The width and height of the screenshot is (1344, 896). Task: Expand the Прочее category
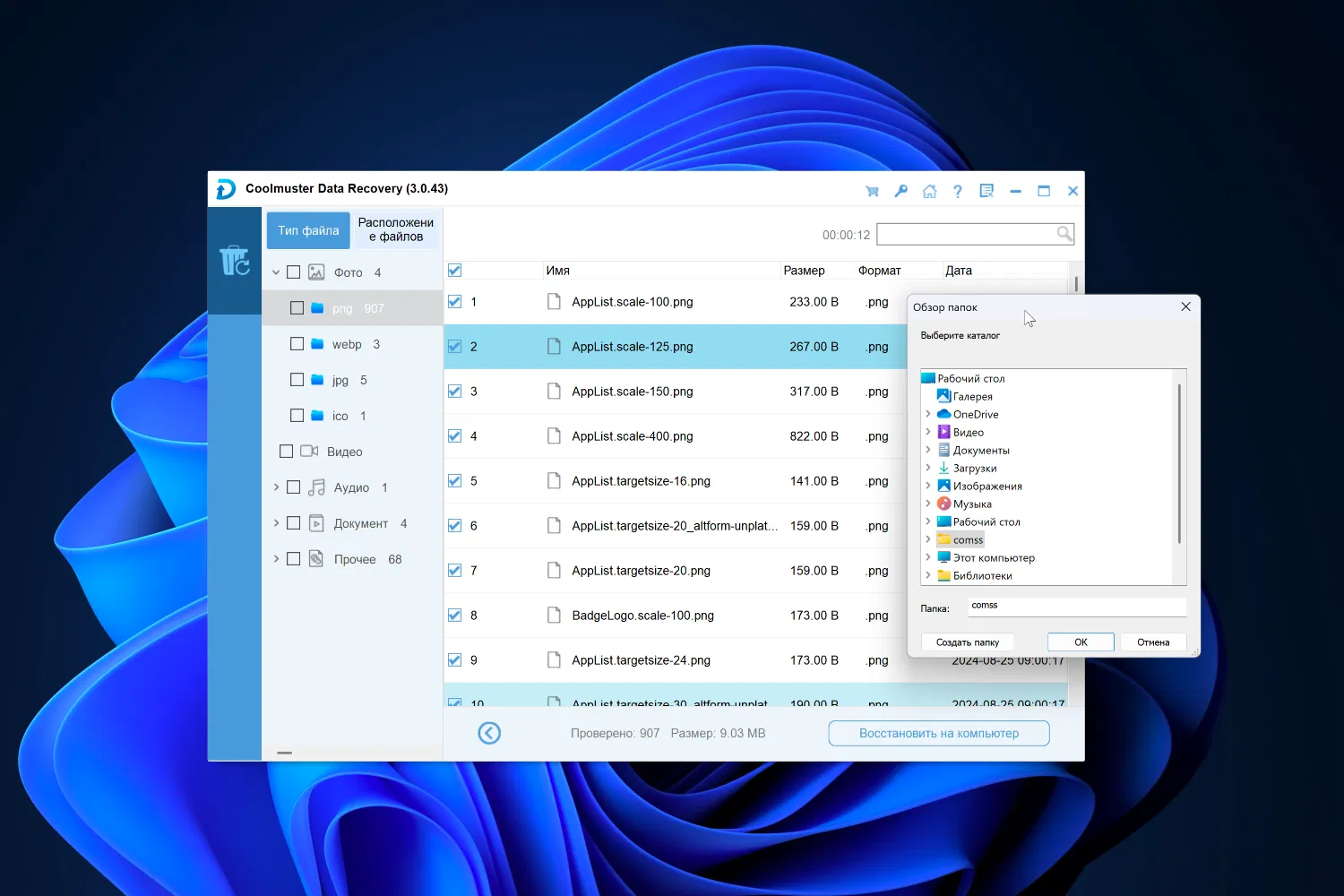(276, 559)
